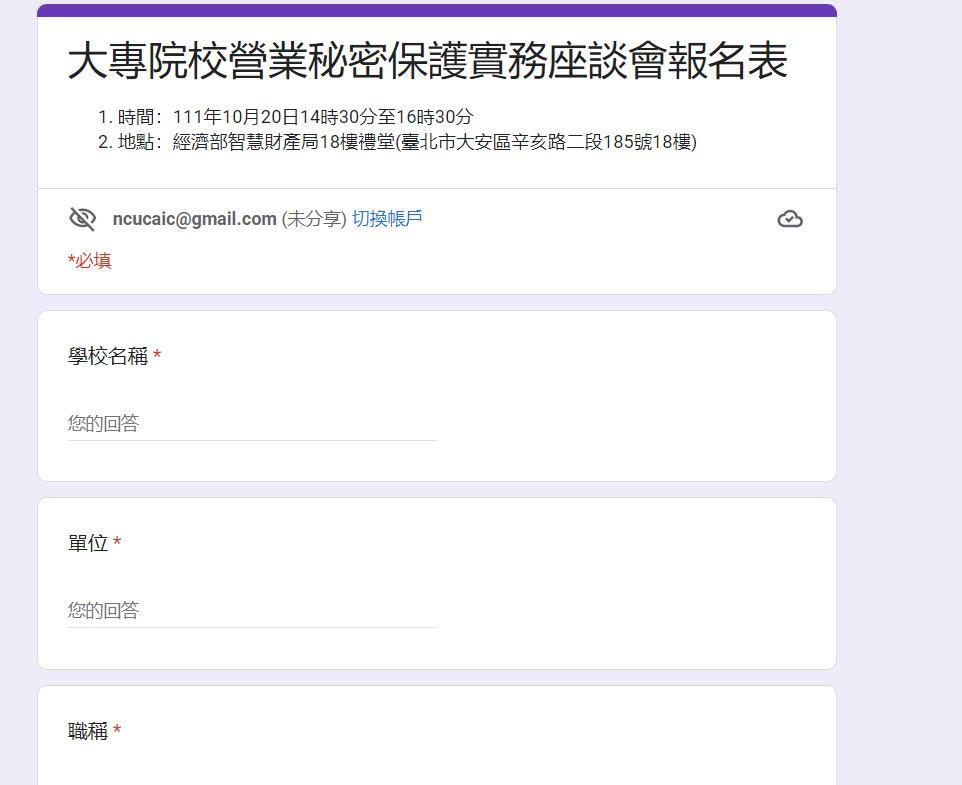Click the red *必填 required notice

pos(90,261)
